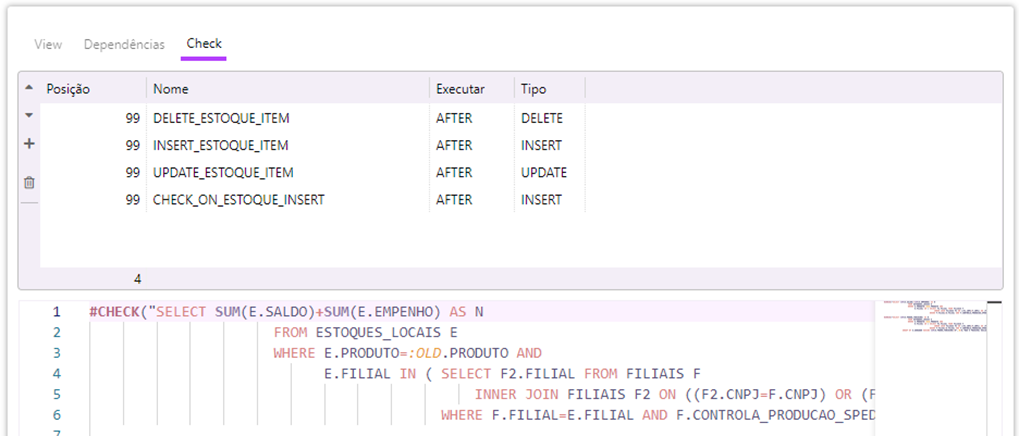Screen dimensions: 1019x436
Task: Delete selected check with trash icon
Action: [29, 182]
